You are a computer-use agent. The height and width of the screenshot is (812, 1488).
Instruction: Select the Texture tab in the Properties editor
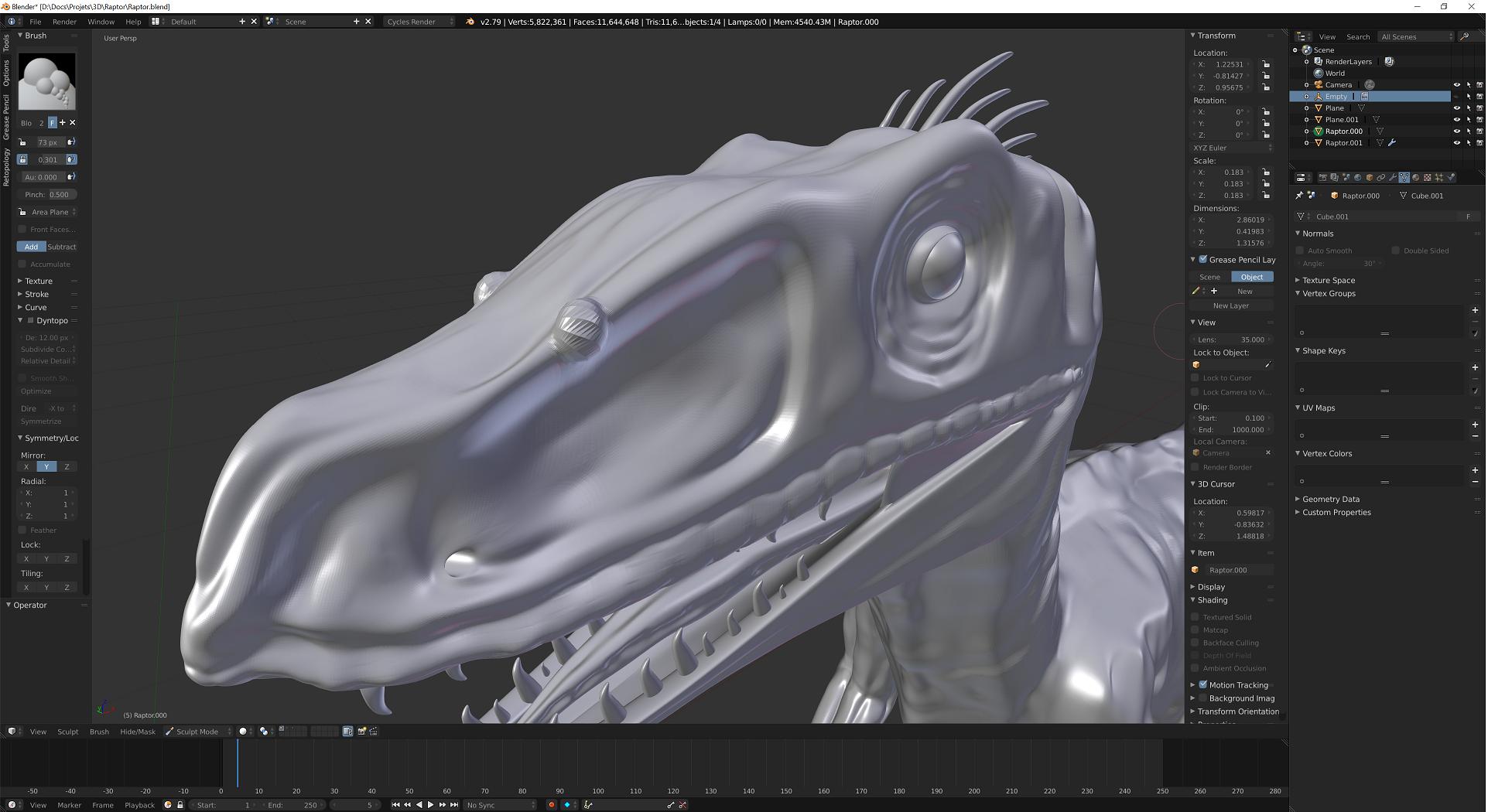click(1428, 178)
